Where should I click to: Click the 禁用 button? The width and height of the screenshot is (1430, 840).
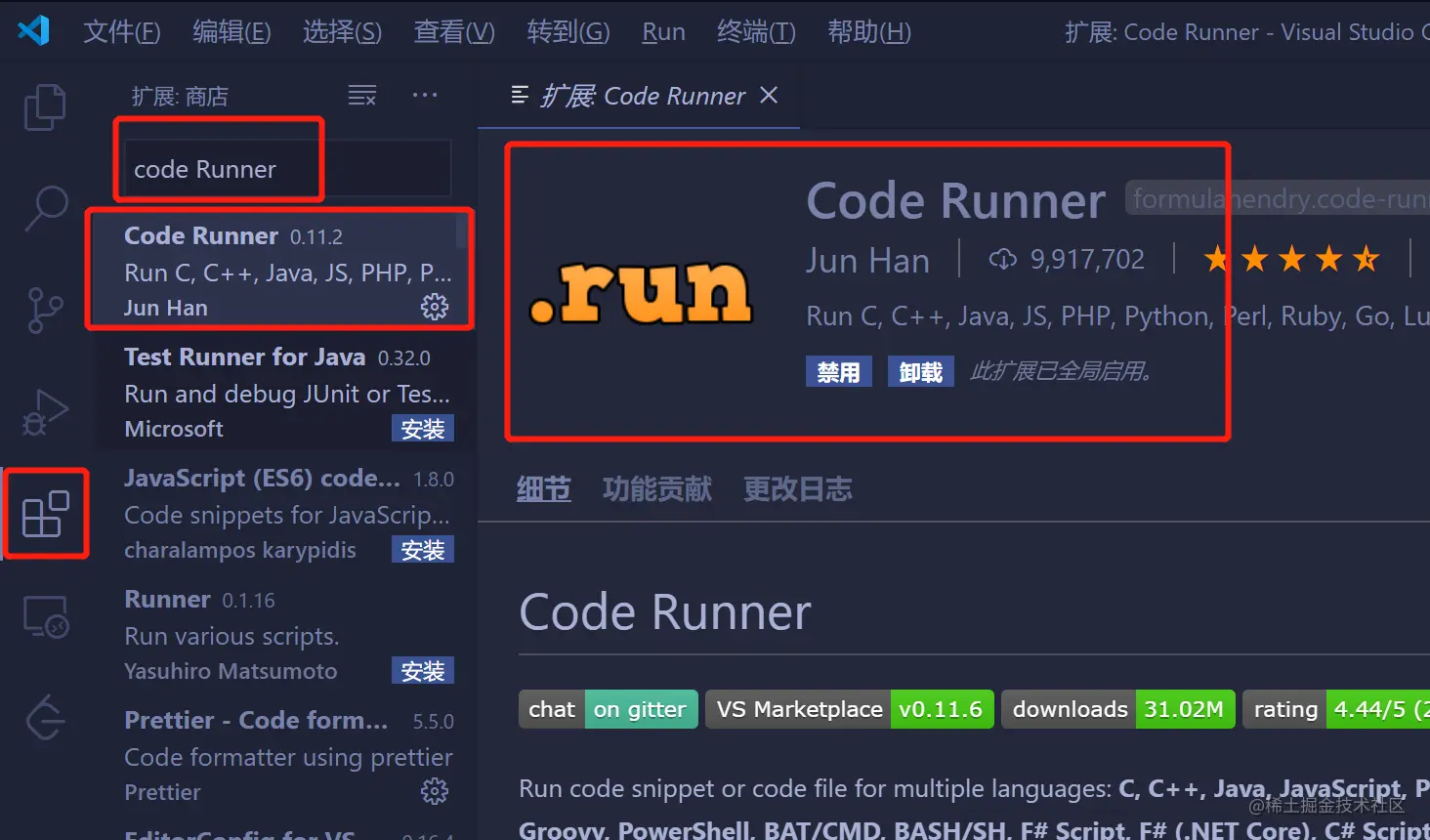click(x=839, y=371)
